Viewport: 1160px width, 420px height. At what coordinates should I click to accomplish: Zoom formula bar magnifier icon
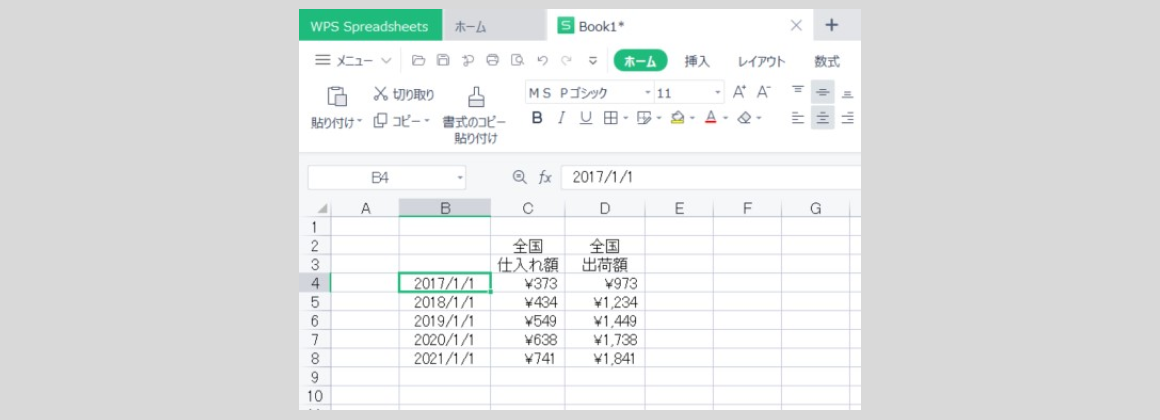point(519,177)
